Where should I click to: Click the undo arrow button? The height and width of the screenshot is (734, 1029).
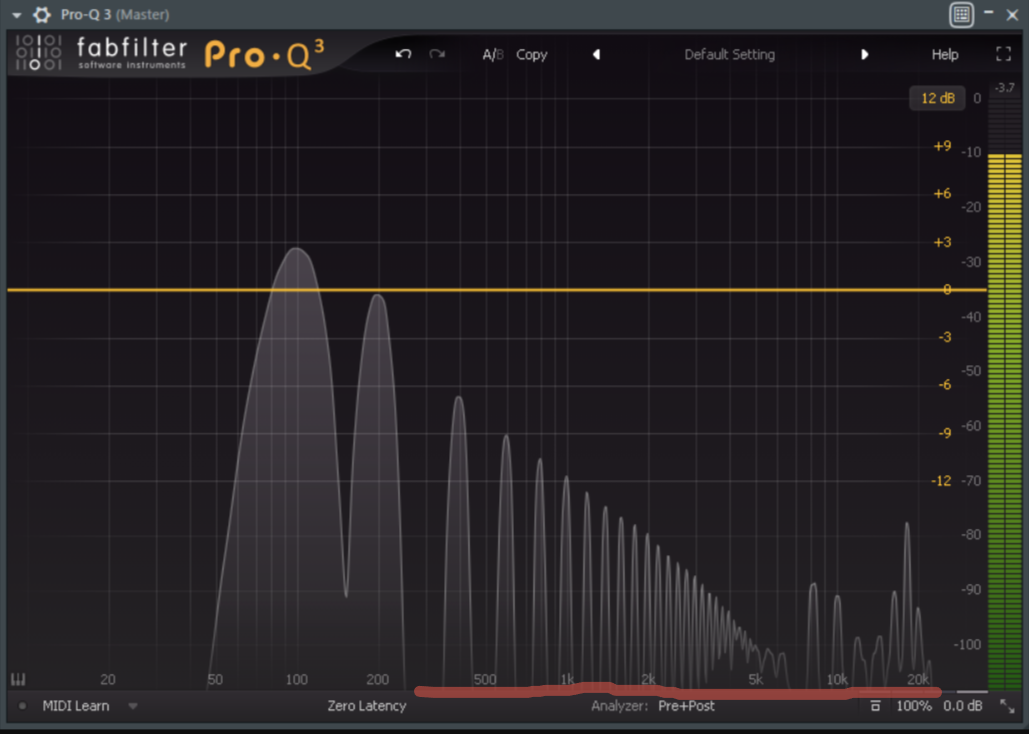click(x=403, y=54)
